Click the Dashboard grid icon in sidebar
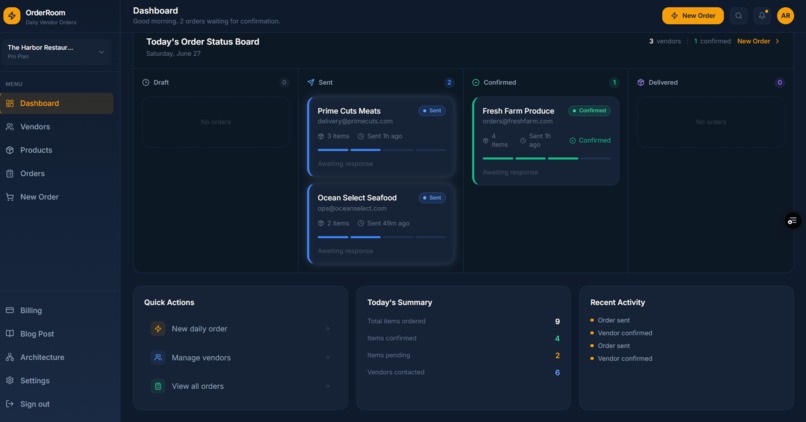The image size is (806, 422). point(10,103)
